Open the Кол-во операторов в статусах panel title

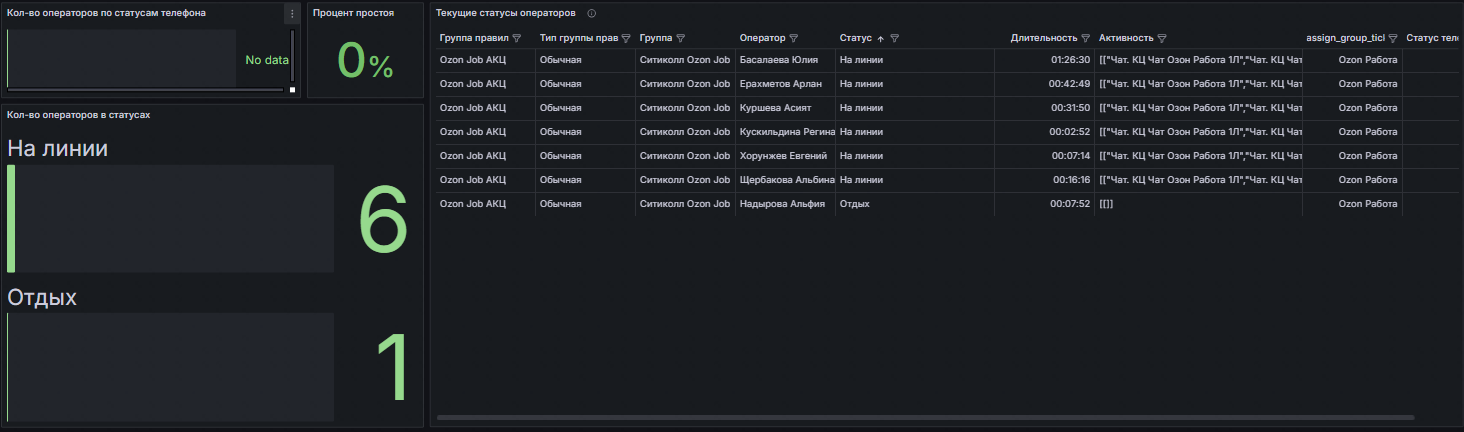pyautogui.click(x=79, y=115)
